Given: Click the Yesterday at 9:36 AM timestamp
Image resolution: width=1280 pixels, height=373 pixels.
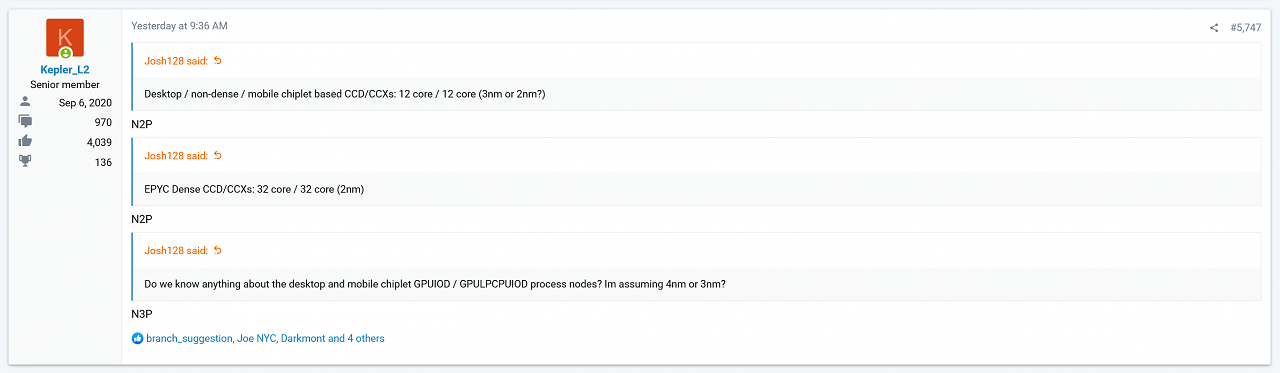Looking at the screenshot, I should click(179, 26).
